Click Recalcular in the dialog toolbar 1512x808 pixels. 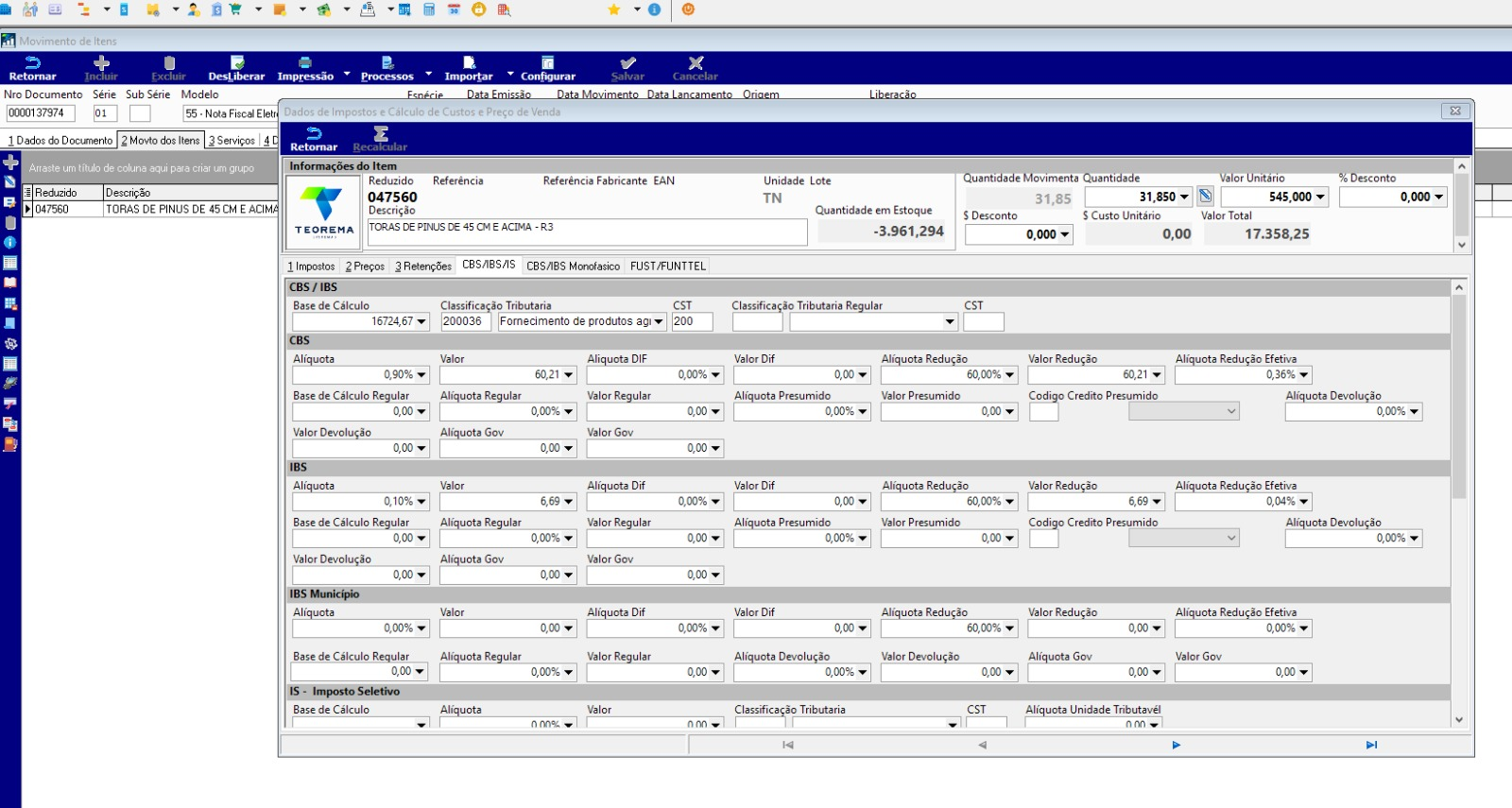tap(380, 139)
